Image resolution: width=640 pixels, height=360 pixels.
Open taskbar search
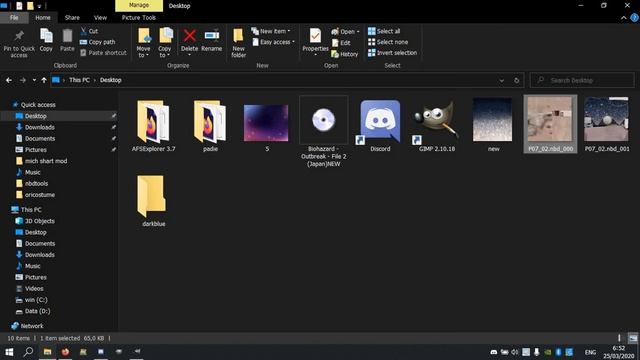click(x=28, y=352)
